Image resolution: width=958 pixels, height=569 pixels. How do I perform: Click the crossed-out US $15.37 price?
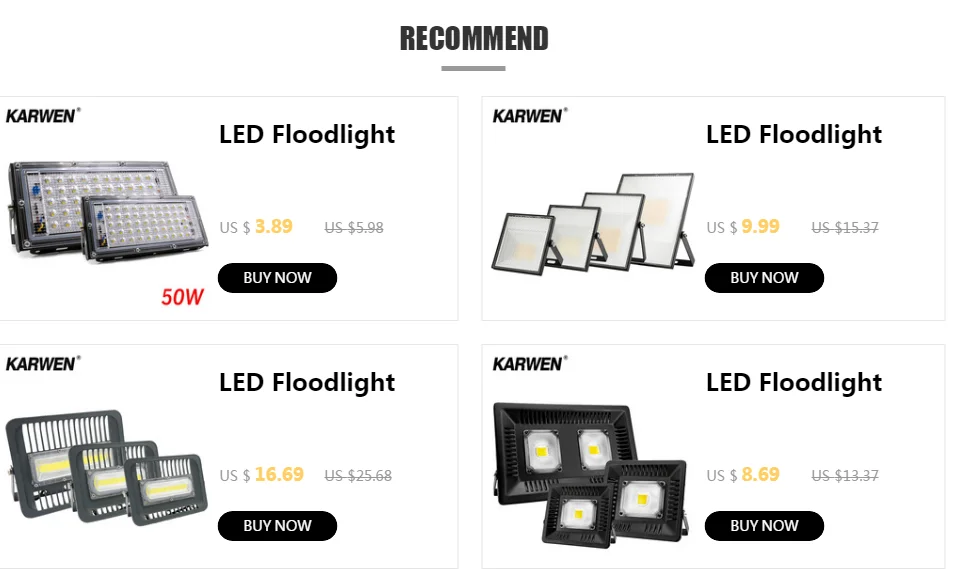pos(845,228)
